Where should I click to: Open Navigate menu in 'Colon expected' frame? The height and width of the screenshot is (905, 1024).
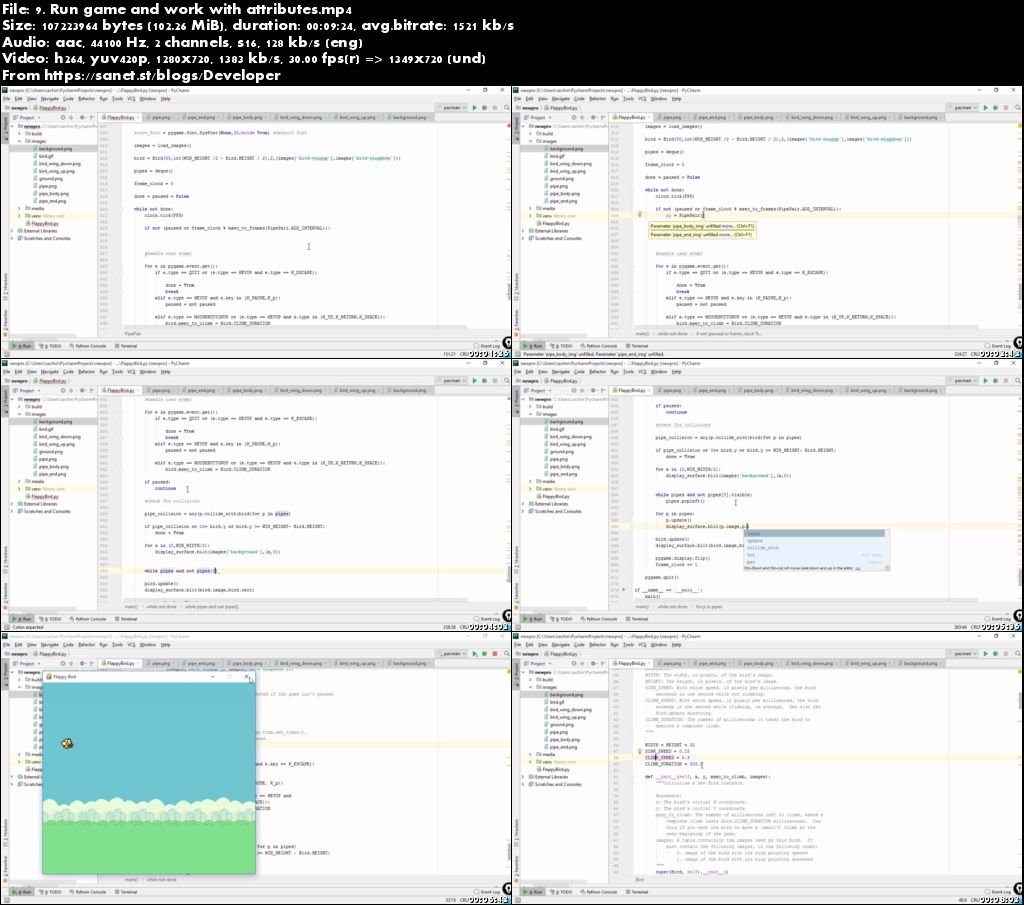pos(50,372)
